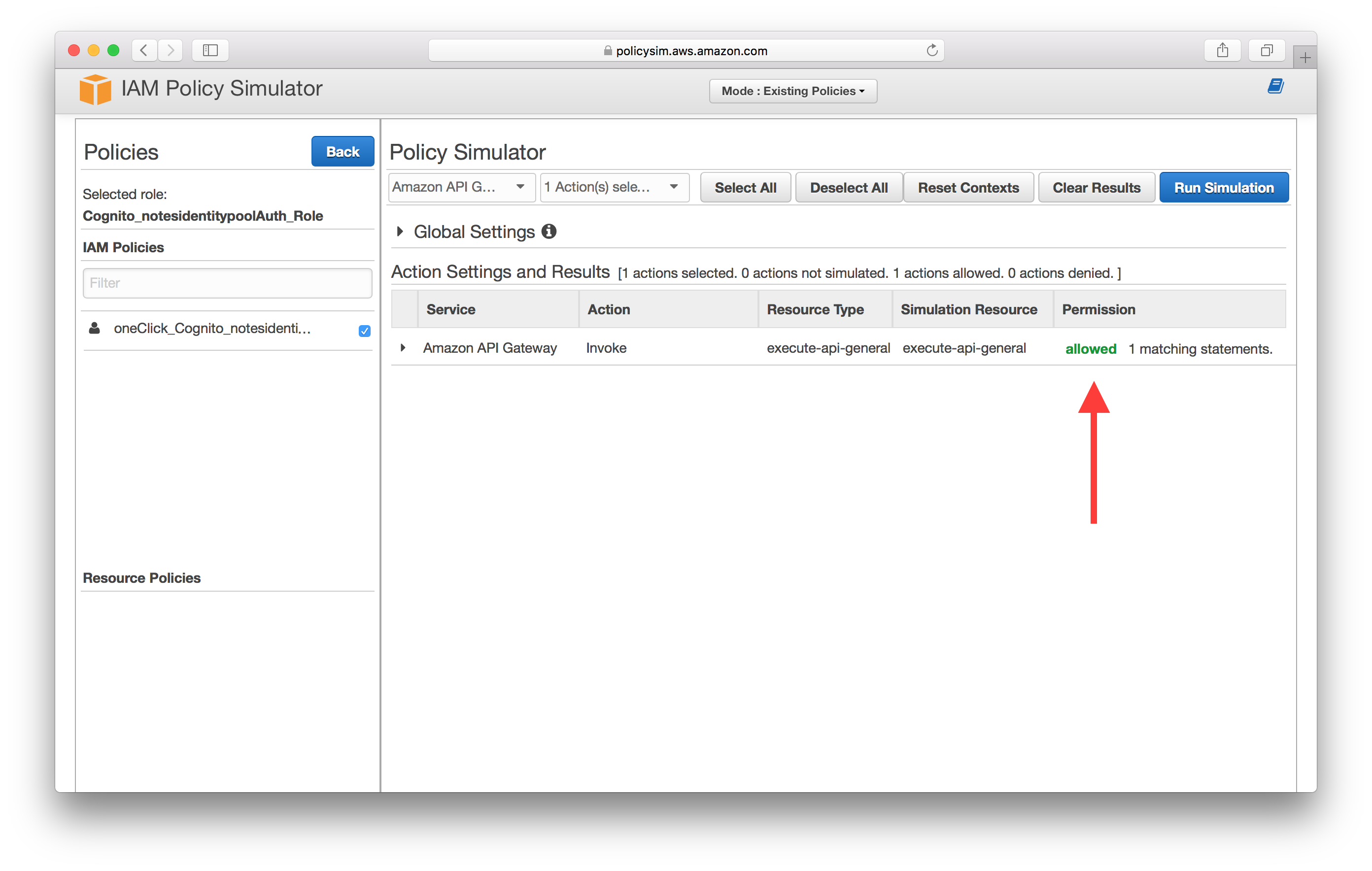Click the Deselect All button

[x=848, y=187]
